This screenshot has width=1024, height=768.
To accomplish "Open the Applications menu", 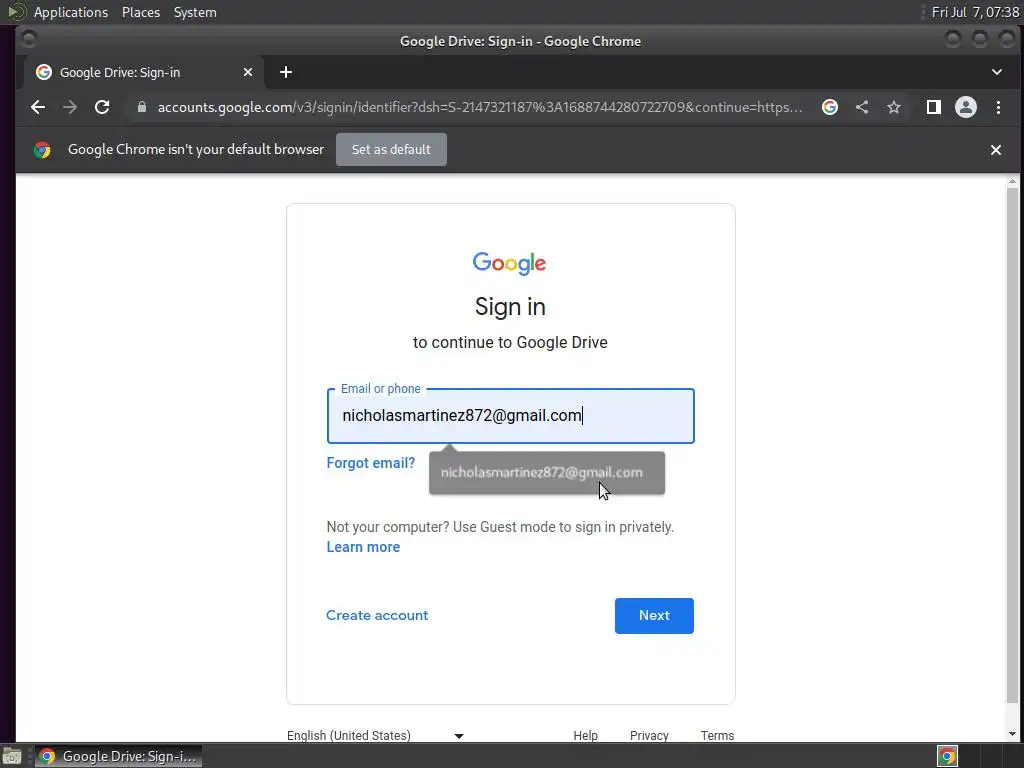I will point(71,12).
